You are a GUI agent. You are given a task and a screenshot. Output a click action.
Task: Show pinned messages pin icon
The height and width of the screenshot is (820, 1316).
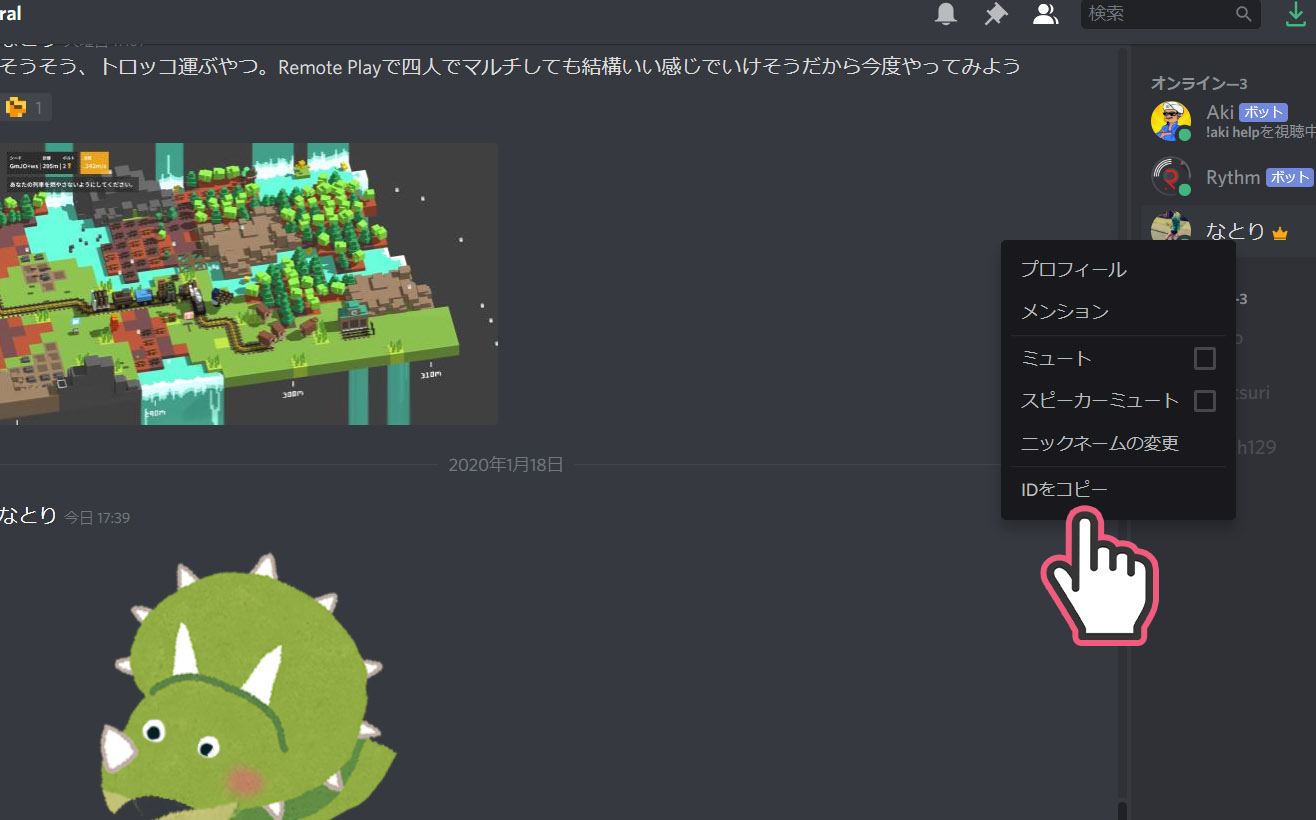pos(995,14)
